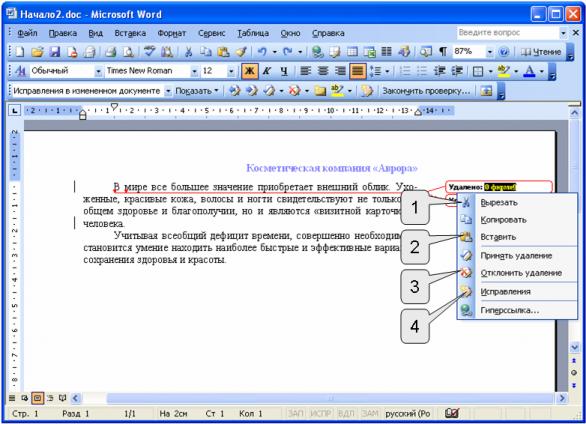
Task: Open the Print Preview icon
Action: (x=128, y=52)
